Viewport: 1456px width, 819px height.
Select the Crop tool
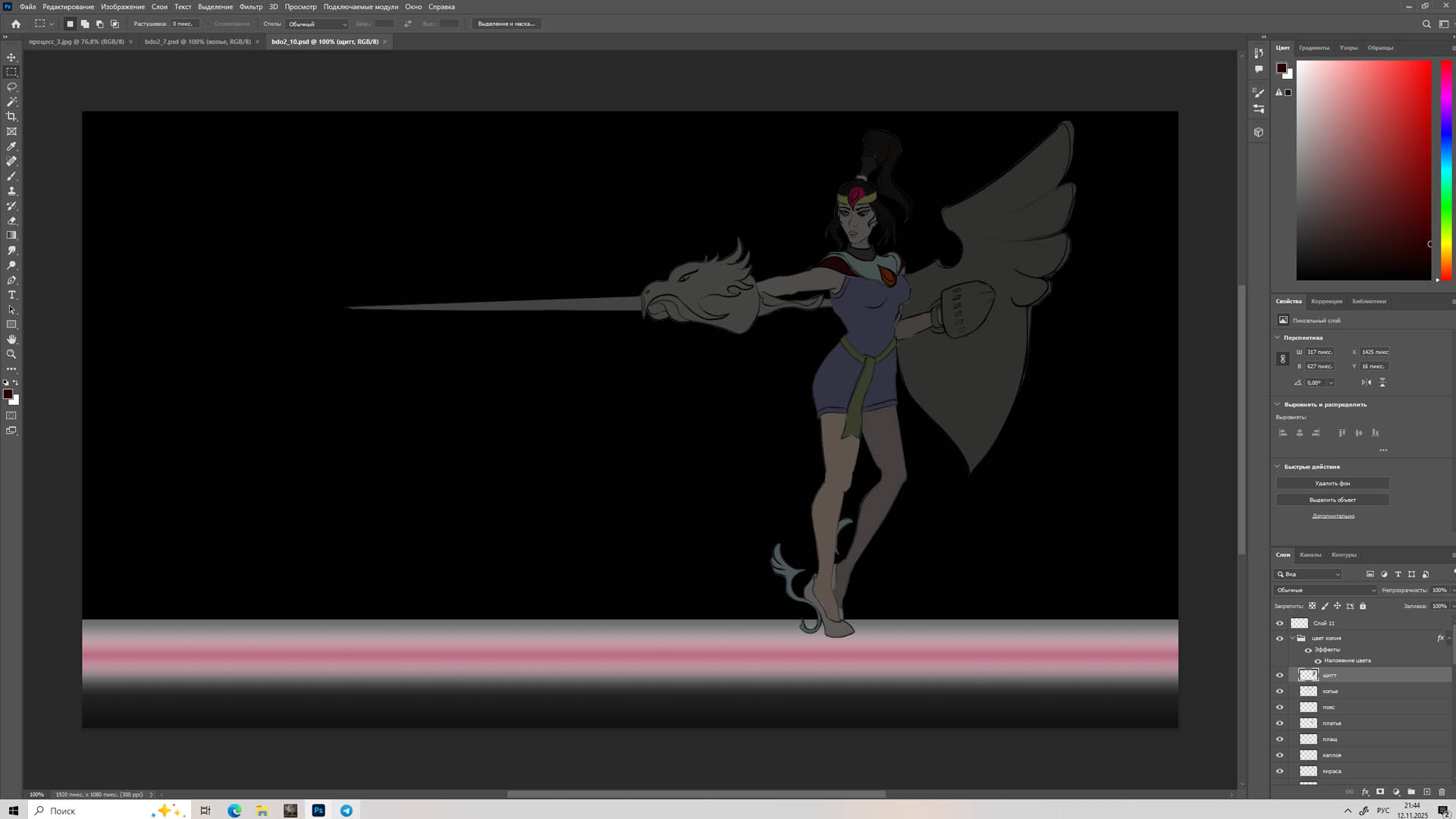click(11, 117)
